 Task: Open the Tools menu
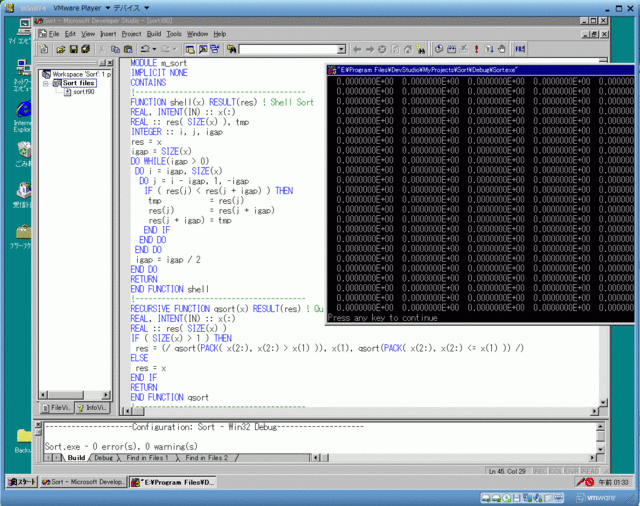point(174,34)
